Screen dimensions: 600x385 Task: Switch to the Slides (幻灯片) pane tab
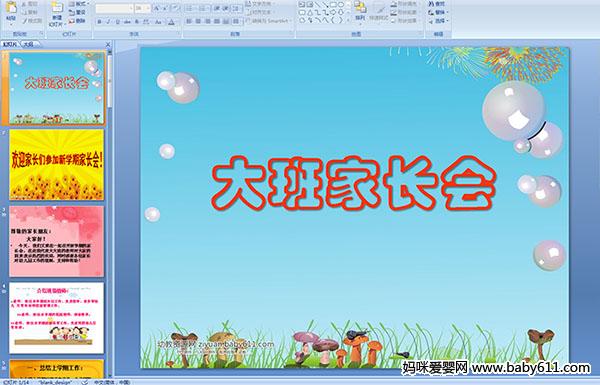tap(10, 44)
